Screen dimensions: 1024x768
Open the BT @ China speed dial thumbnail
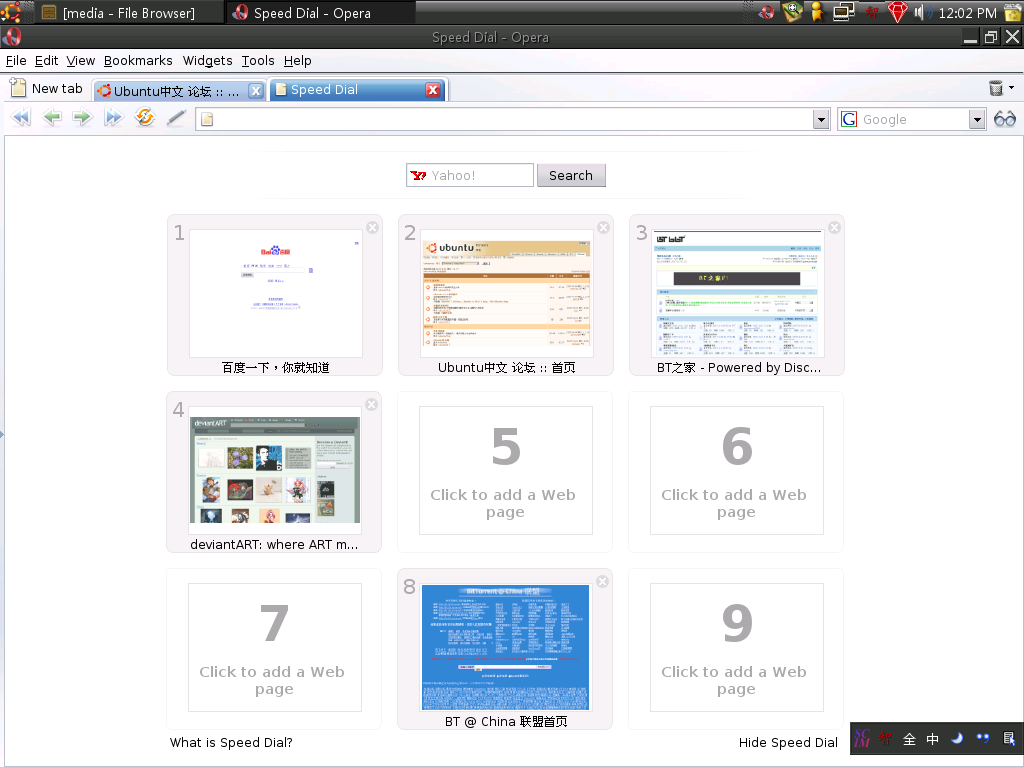(505, 647)
